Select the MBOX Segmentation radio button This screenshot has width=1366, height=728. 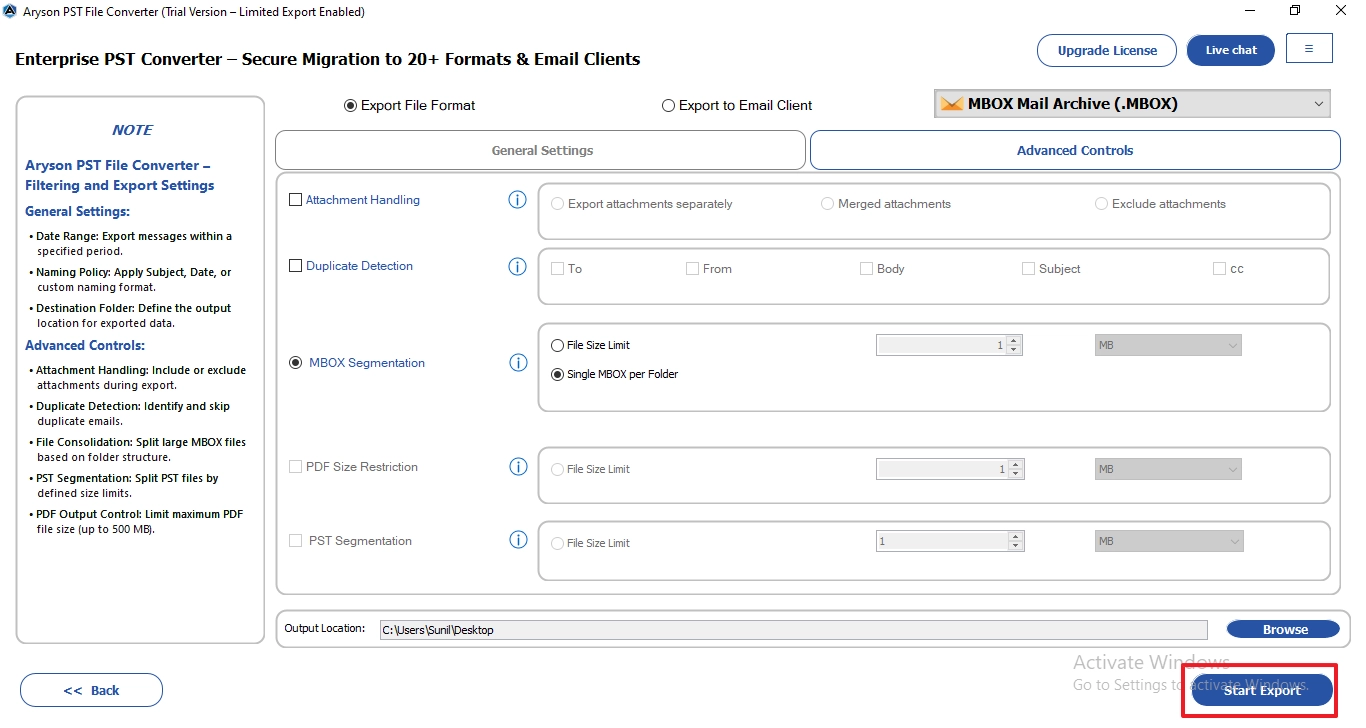296,363
